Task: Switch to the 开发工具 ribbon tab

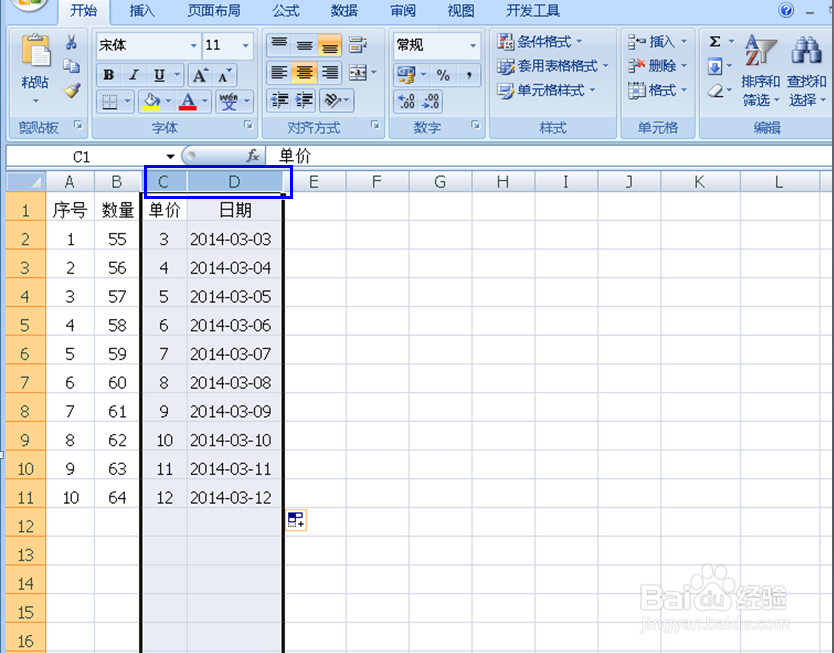Action: tap(533, 11)
